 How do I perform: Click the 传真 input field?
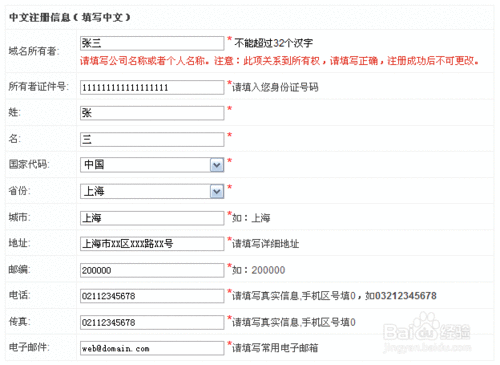152,322
